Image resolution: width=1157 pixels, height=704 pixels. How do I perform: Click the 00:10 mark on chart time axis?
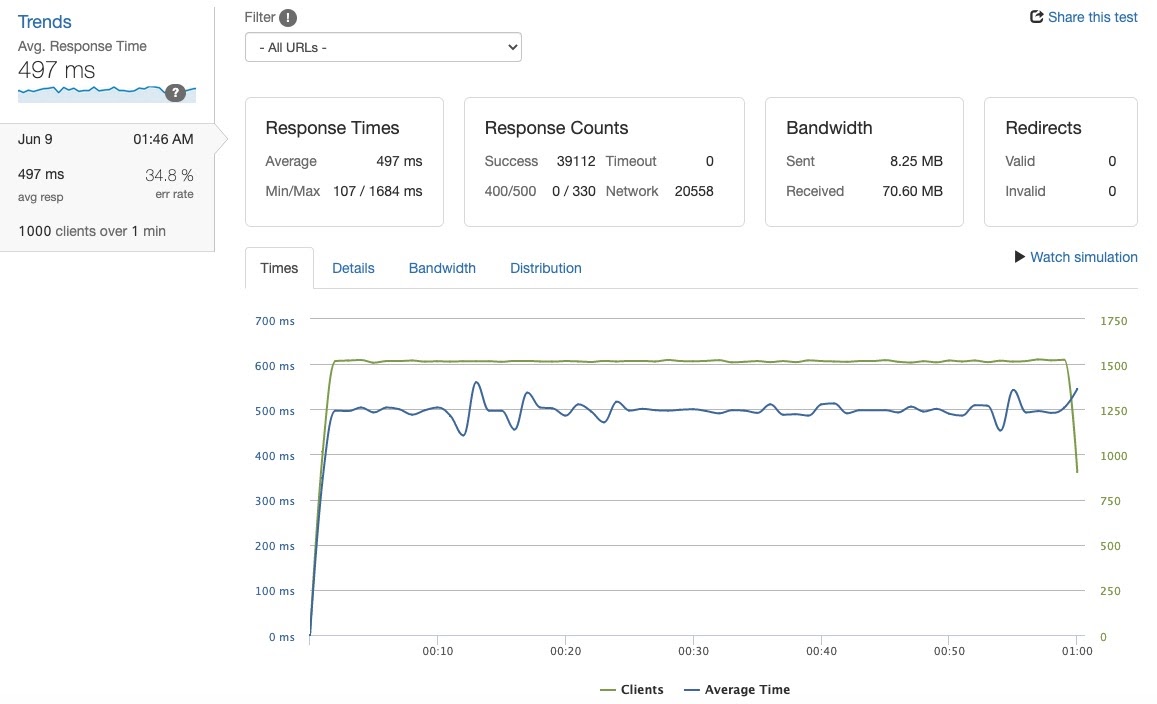438,651
